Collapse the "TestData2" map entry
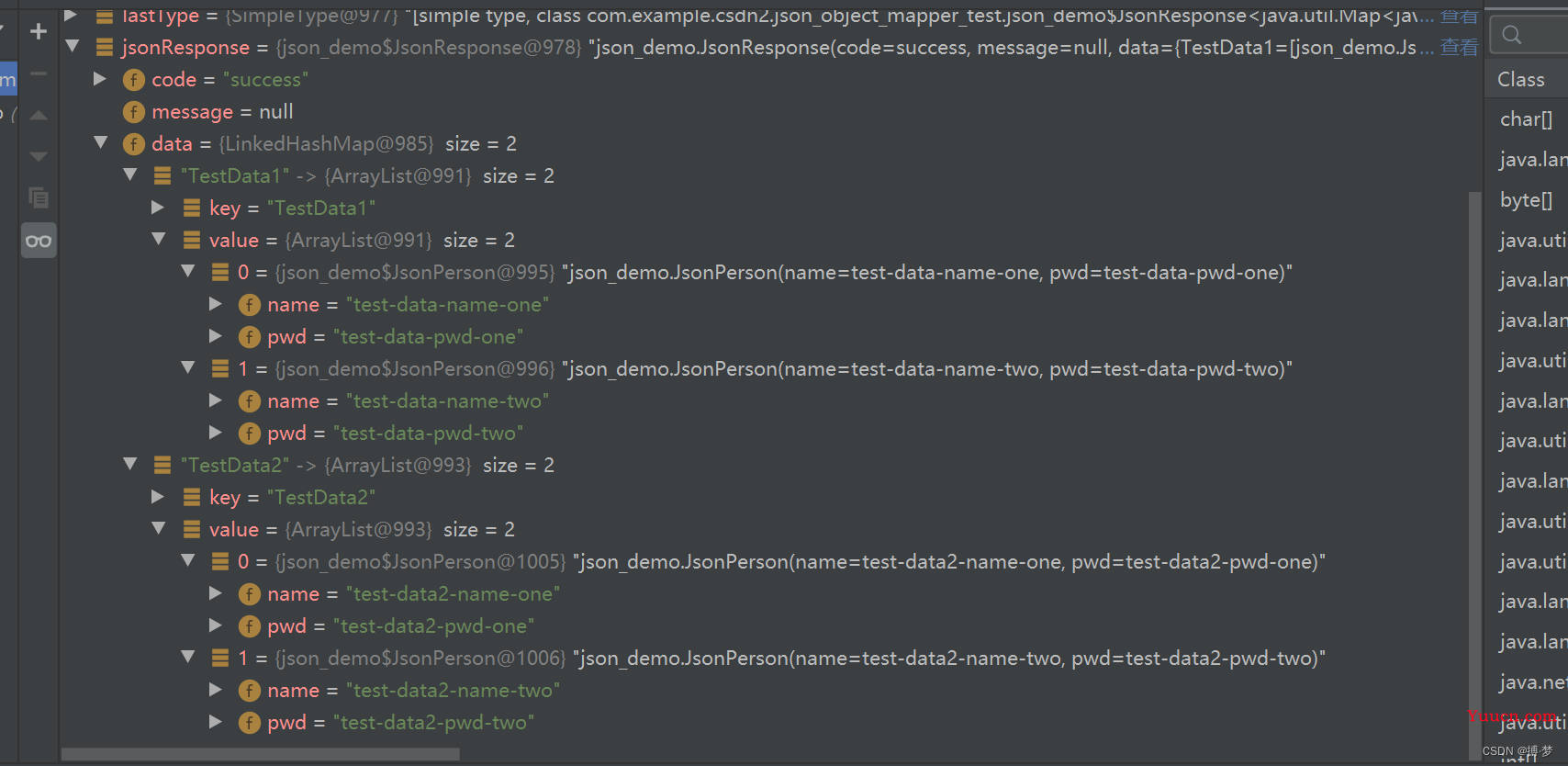Image resolution: width=1568 pixels, height=766 pixels. [x=130, y=464]
